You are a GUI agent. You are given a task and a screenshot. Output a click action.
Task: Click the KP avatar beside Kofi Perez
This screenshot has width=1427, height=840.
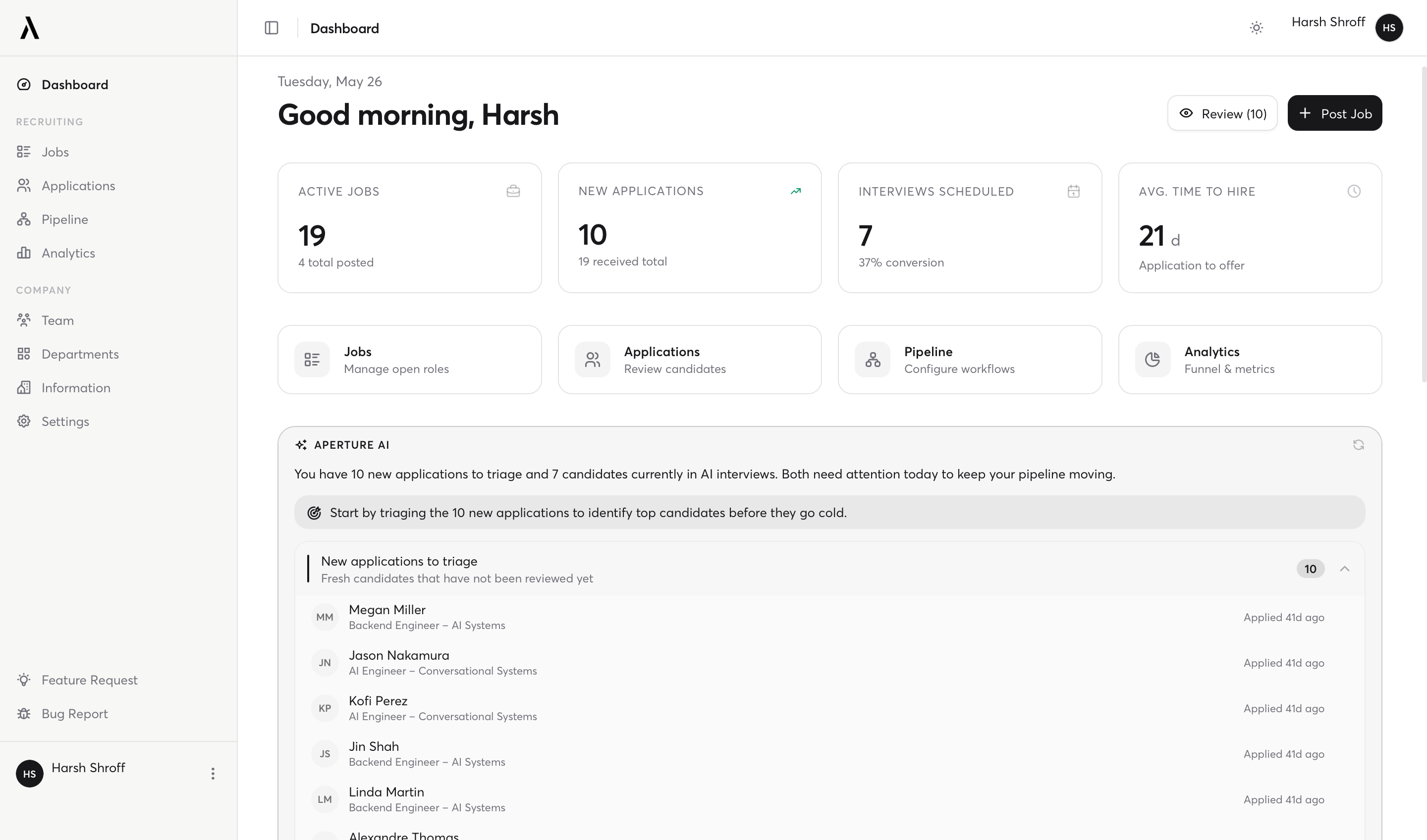click(325, 708)
